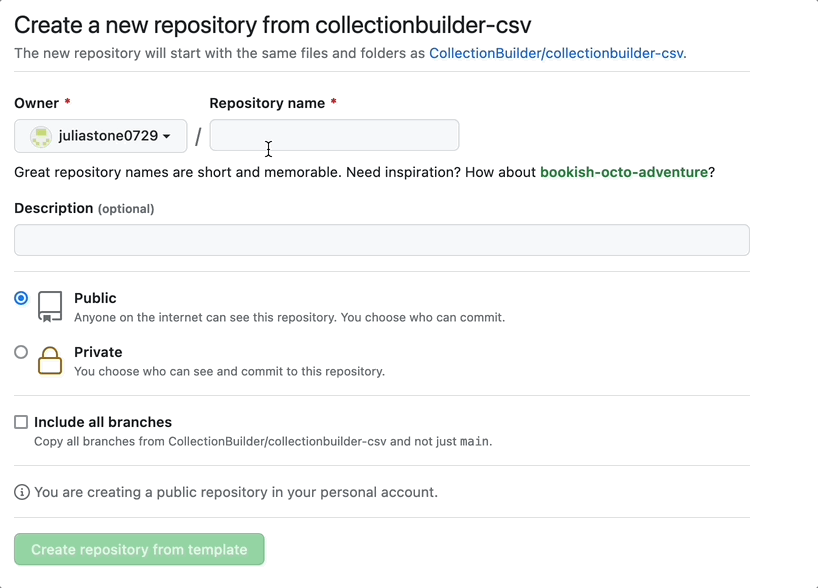Click the private repository lock icon
The width and height of the screenshot is (818, 588).
pyautogui.click(x=50, y=361)
